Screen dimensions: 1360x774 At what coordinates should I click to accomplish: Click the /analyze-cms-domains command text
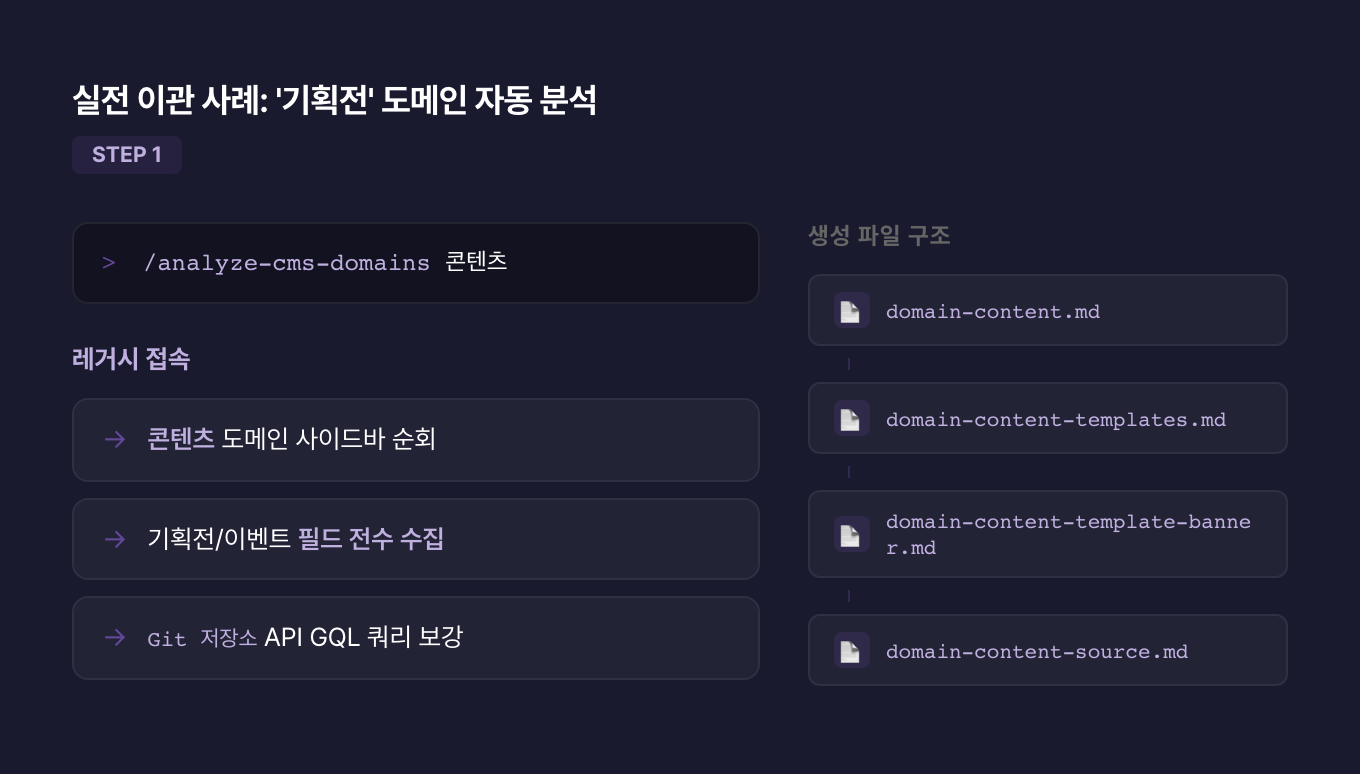(287, 263)
